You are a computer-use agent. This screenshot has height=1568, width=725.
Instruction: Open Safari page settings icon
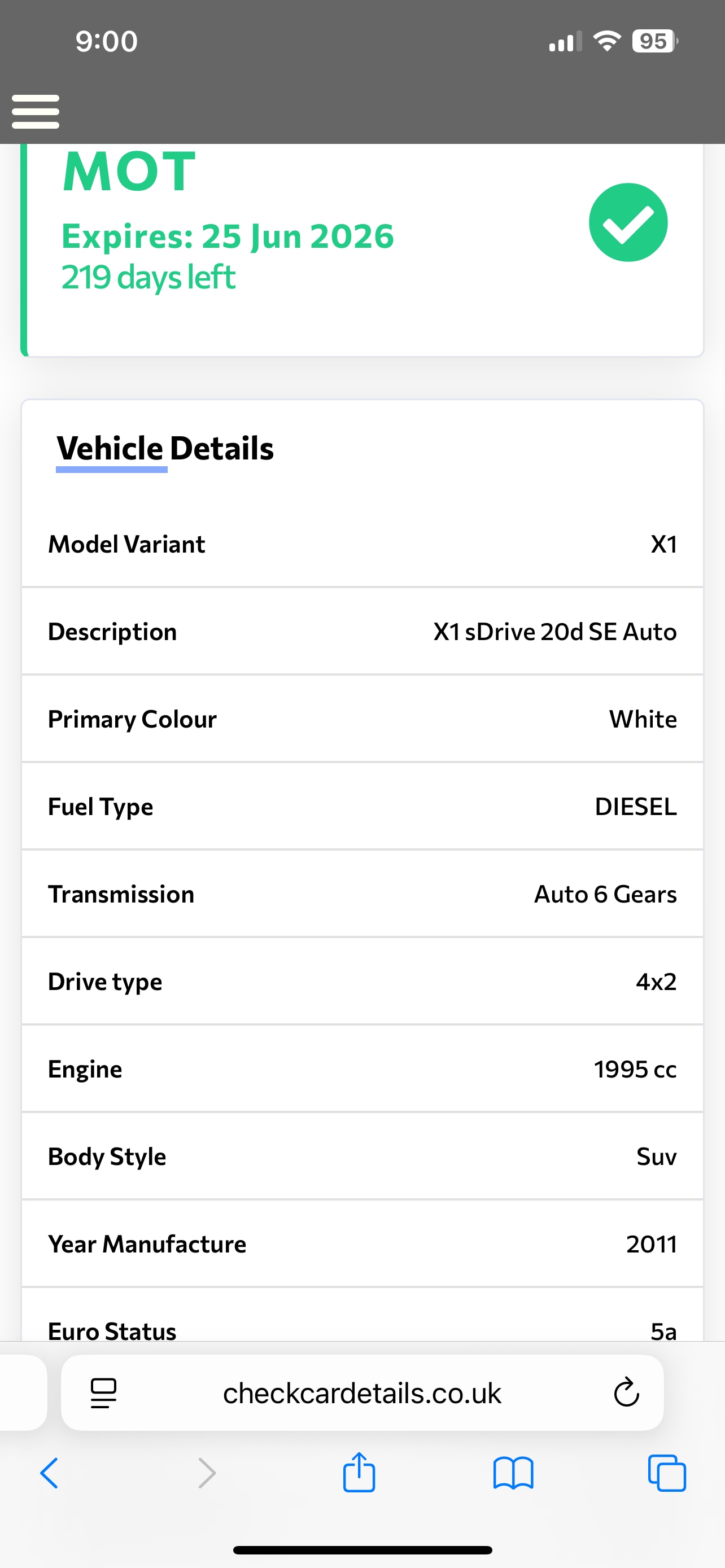click(x=103, y=1392)
